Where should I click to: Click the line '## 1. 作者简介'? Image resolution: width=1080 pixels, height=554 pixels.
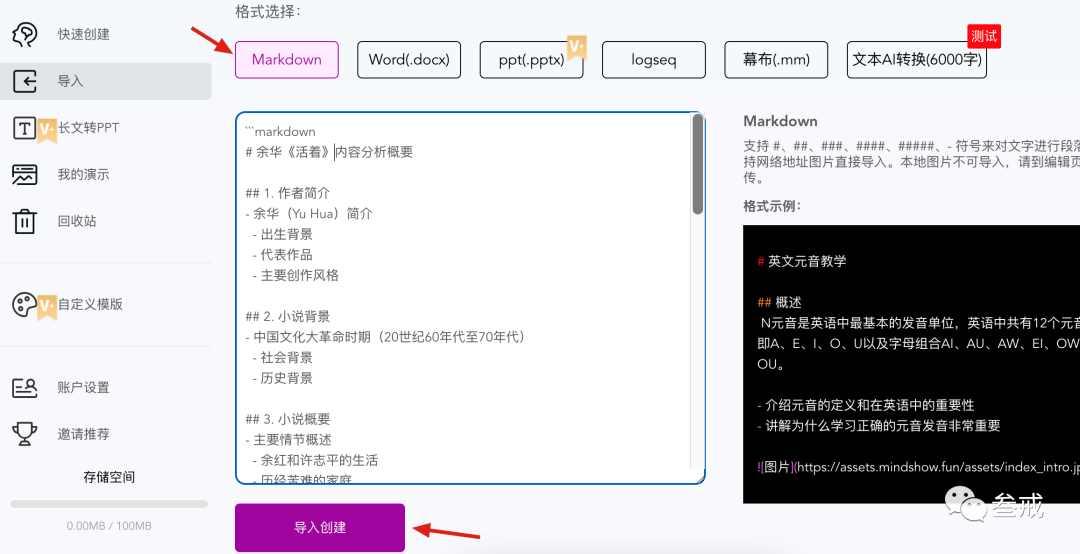pyautogui.click(x=287, y=193)
